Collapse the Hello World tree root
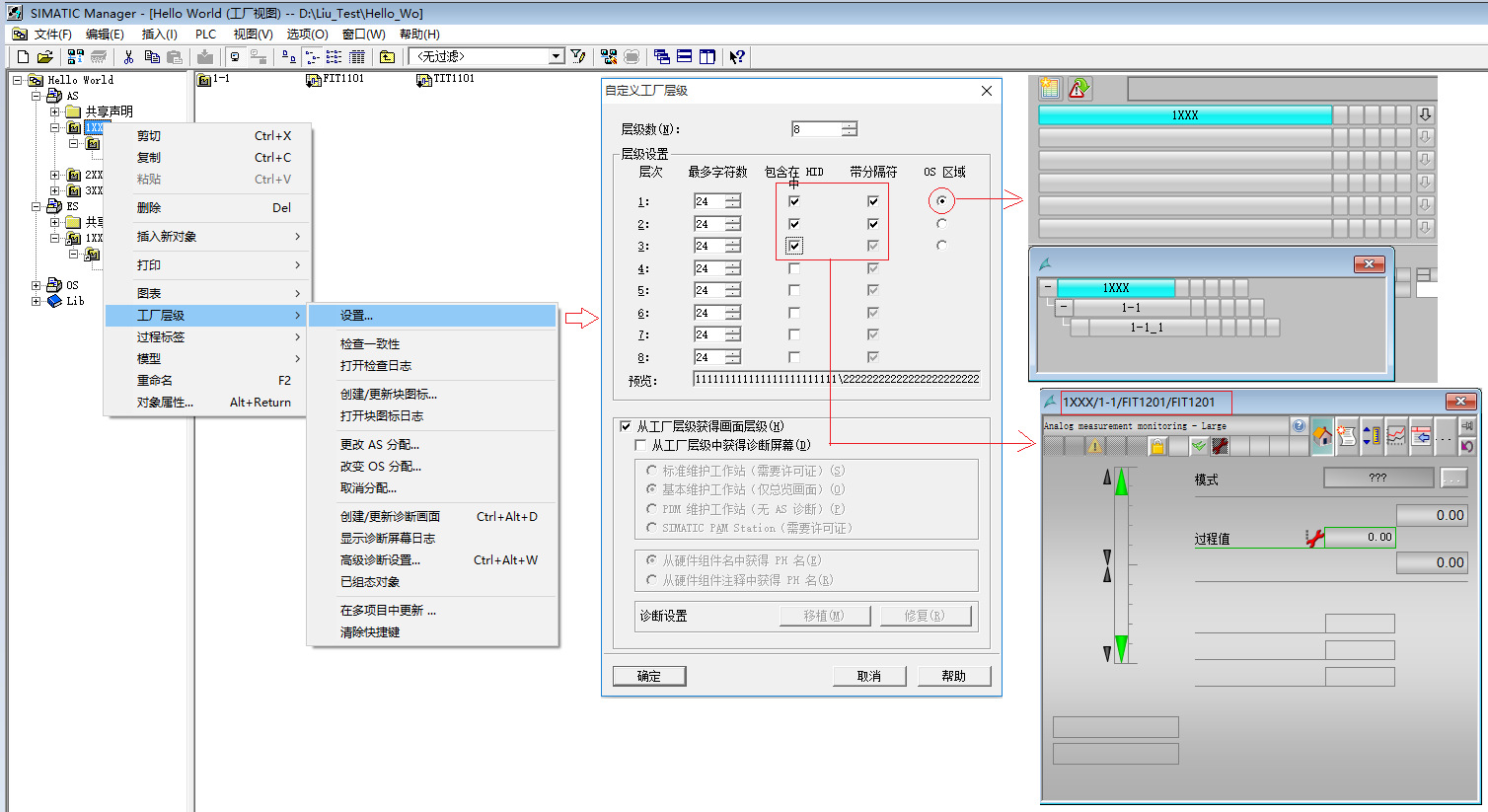The width and height of the screenshot is (1488, 812). 18,80
